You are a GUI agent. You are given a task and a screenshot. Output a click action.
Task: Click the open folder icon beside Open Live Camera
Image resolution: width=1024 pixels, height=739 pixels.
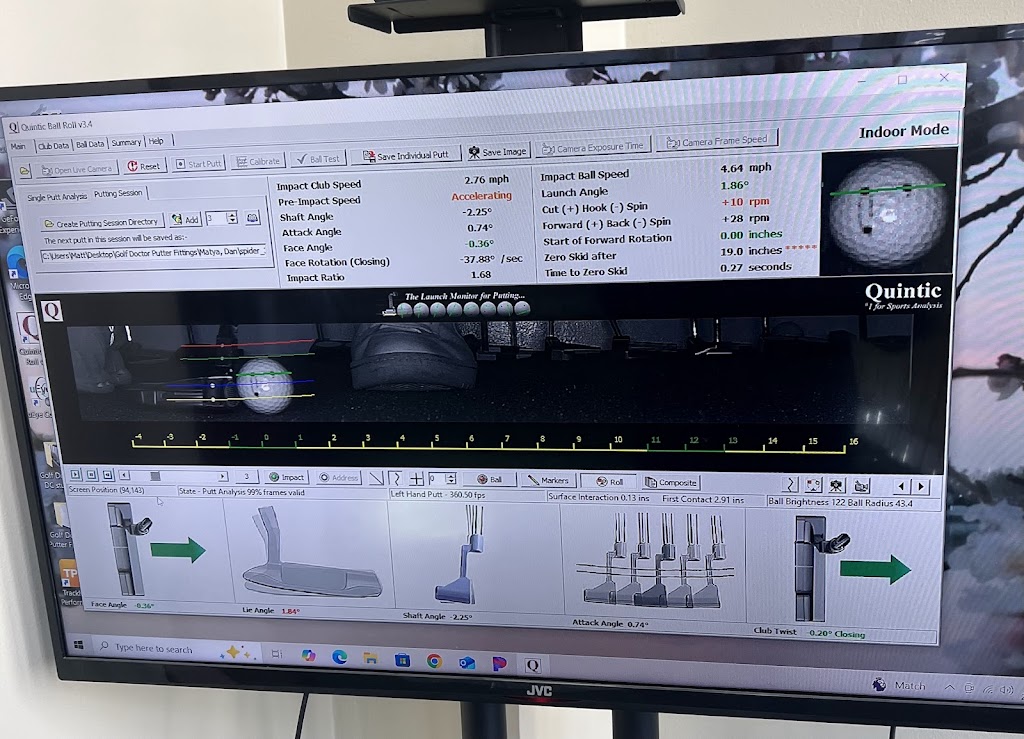pos(25,169)
